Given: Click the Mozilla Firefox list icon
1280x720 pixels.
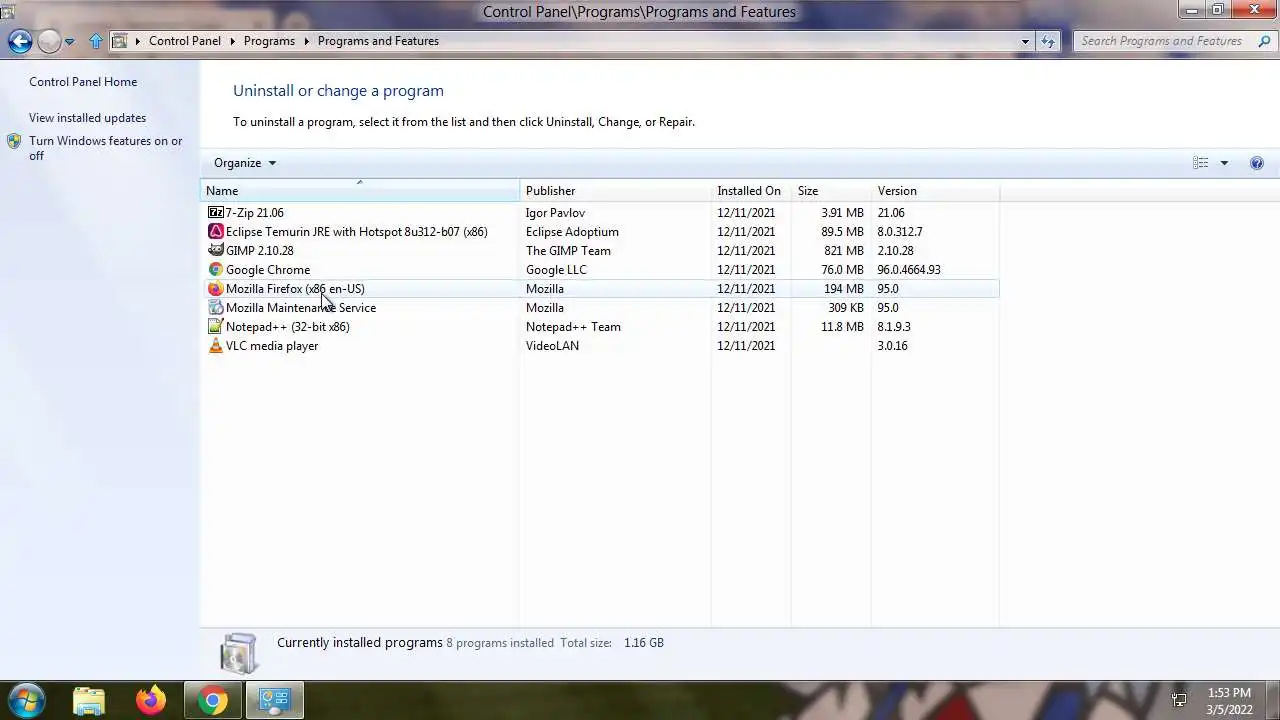Looking at the screenshot, I should point(215,288).
